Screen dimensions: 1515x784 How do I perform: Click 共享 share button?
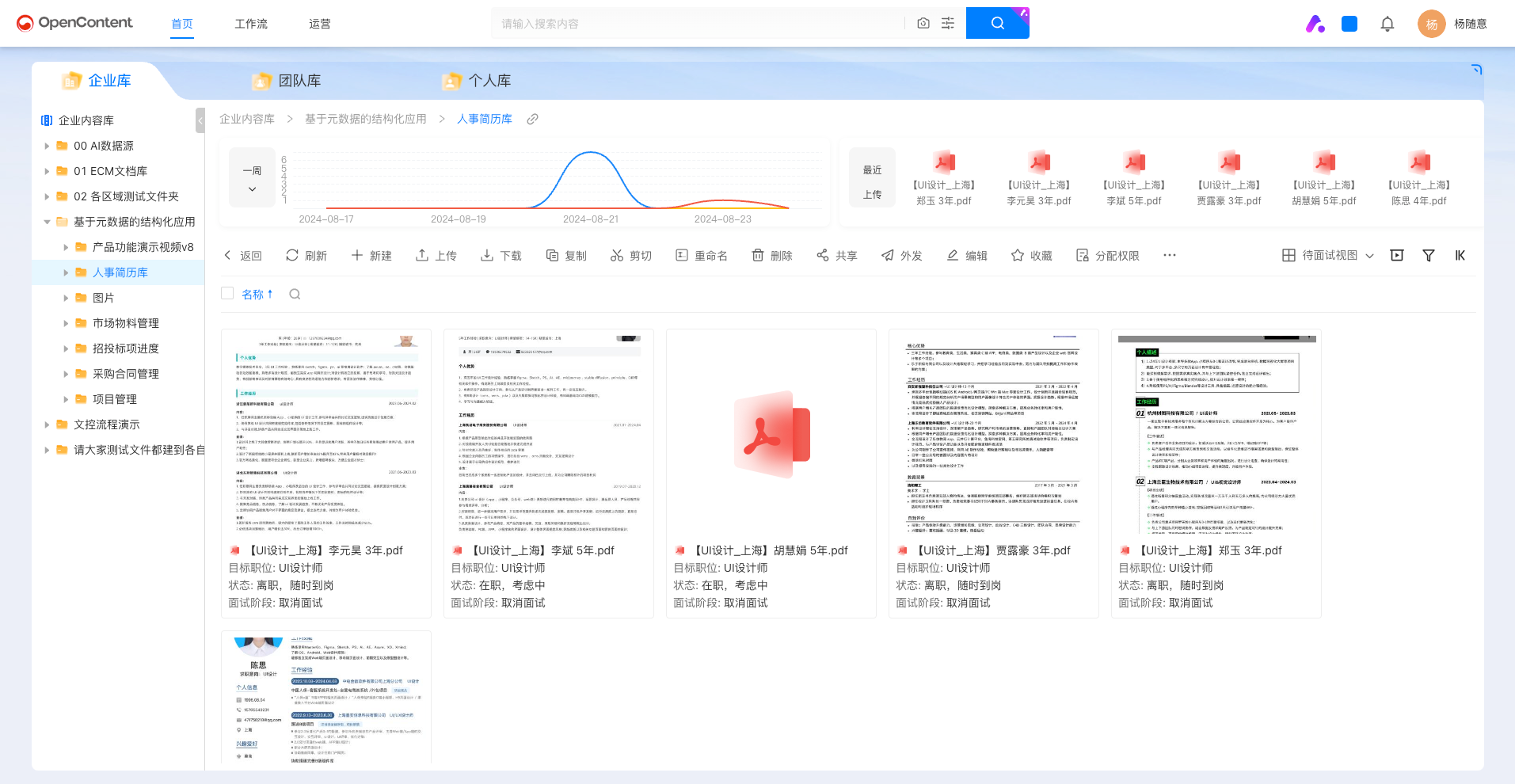point(837,255)
